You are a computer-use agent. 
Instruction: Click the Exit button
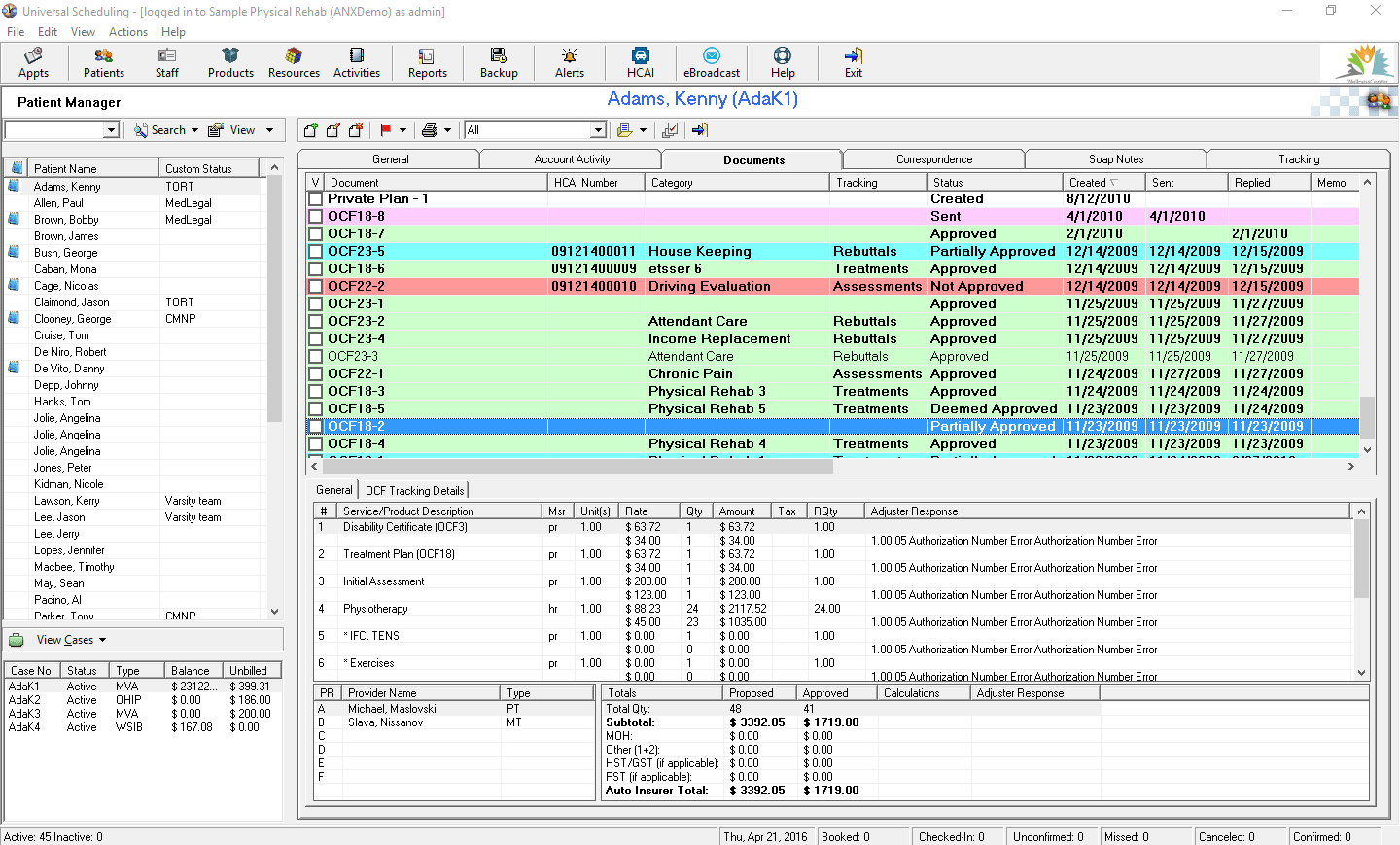coord(853,62)
